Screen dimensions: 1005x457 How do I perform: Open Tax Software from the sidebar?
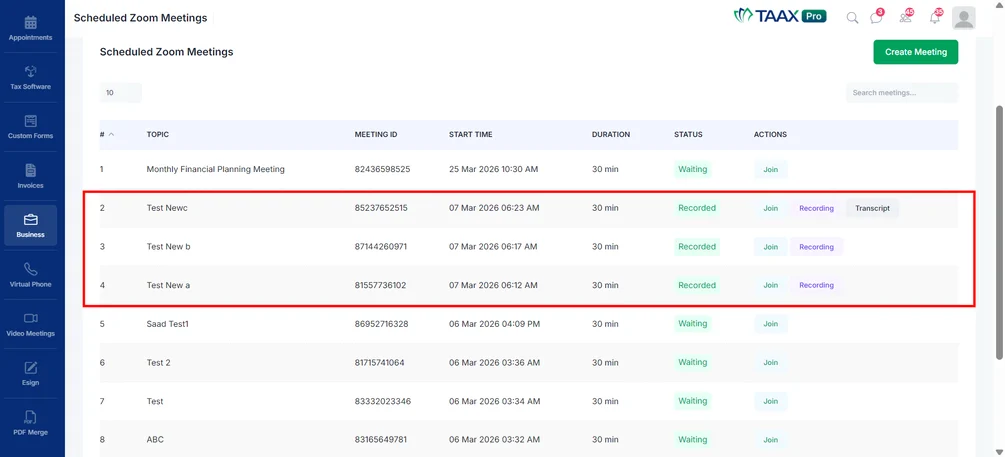[30, 78]
